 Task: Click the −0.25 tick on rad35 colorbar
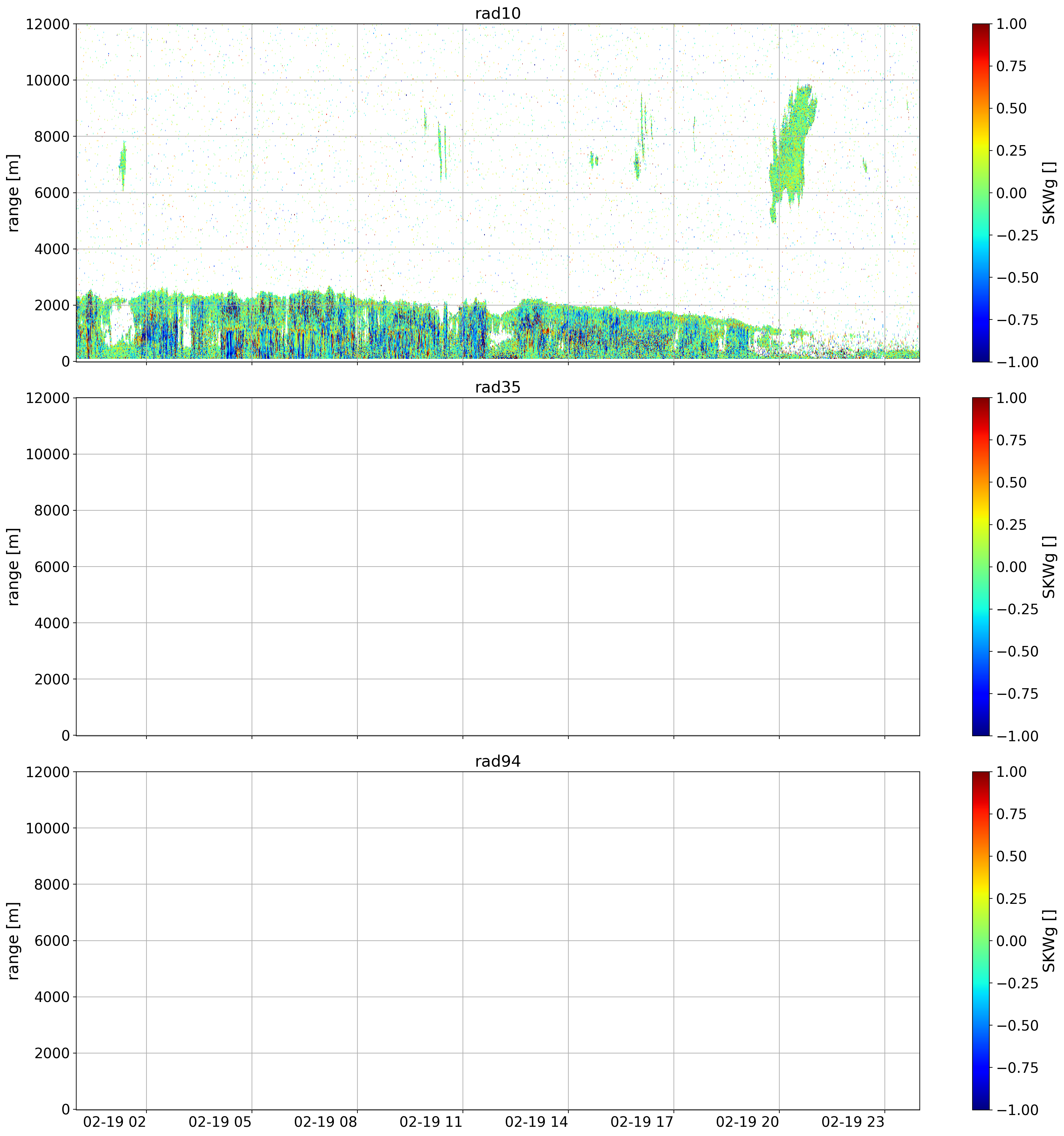pos(1017,608)
